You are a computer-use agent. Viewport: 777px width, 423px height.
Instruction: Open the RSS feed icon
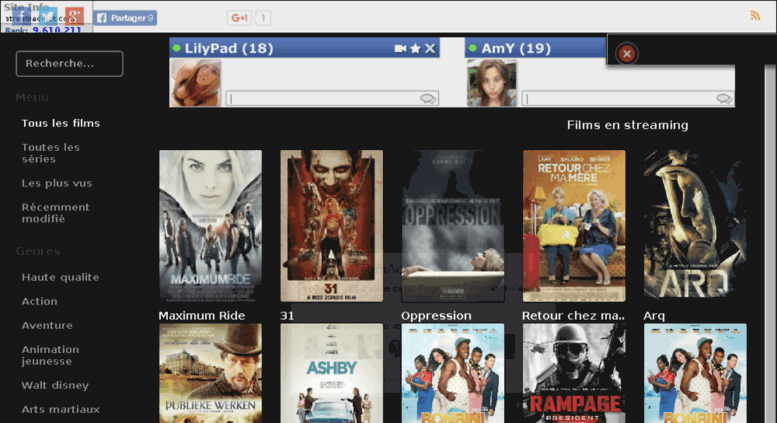pyautogui.click(x=755, y=15)
